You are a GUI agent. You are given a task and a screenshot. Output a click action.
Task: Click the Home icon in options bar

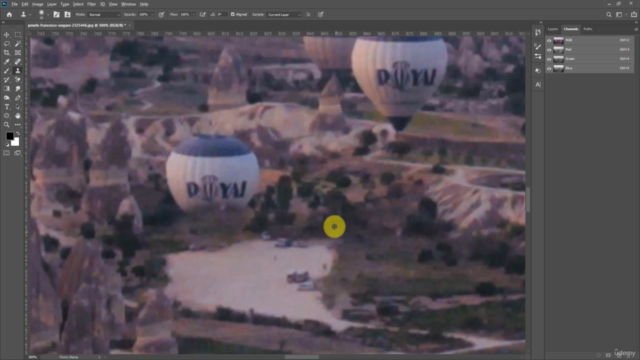[9, 14]
